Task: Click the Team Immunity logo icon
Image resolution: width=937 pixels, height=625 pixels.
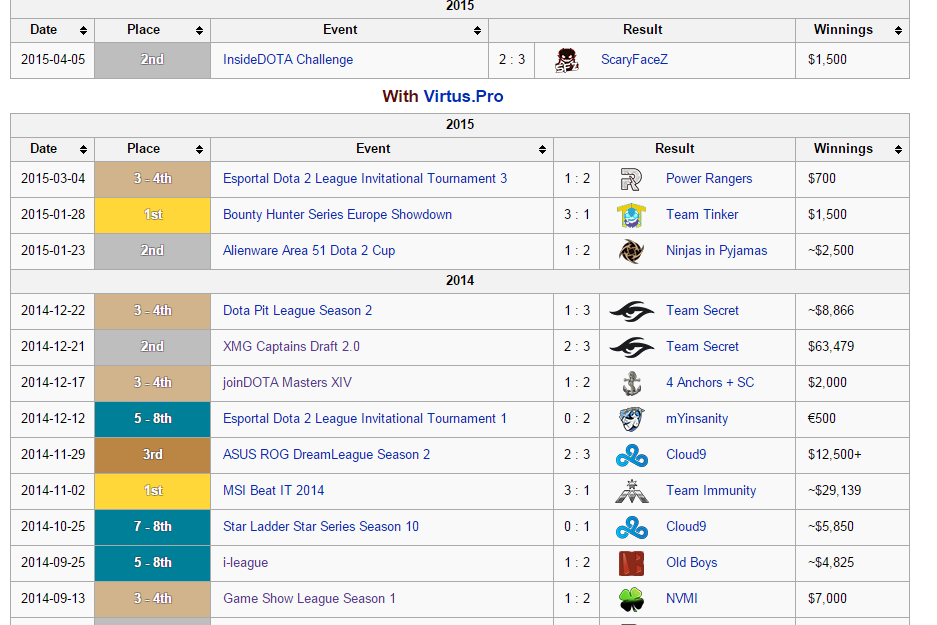Action: [632, 491]
